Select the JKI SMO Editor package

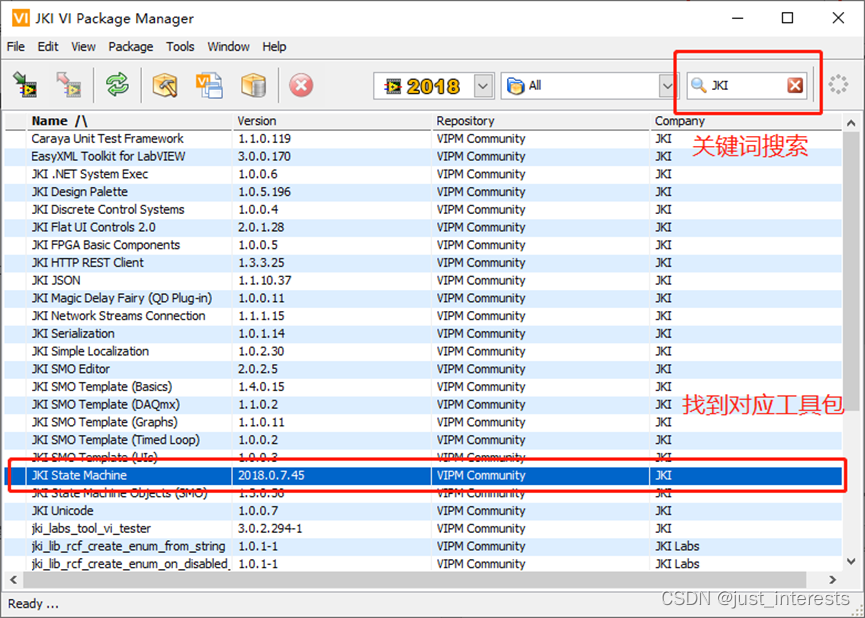(x=423, y=369)
